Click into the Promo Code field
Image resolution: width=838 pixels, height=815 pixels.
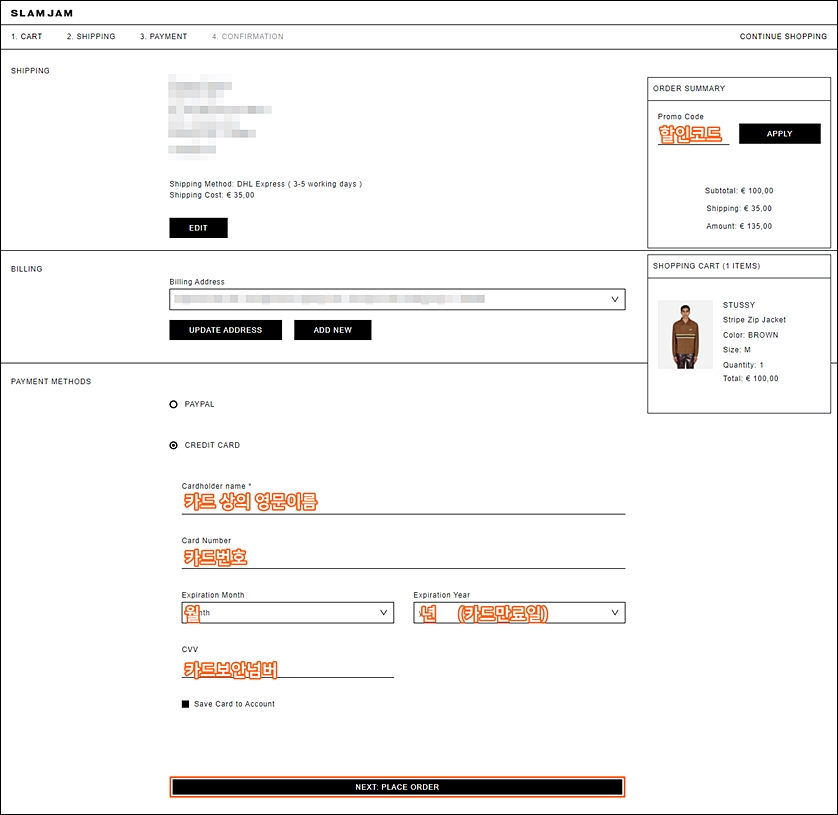(693, 134)
